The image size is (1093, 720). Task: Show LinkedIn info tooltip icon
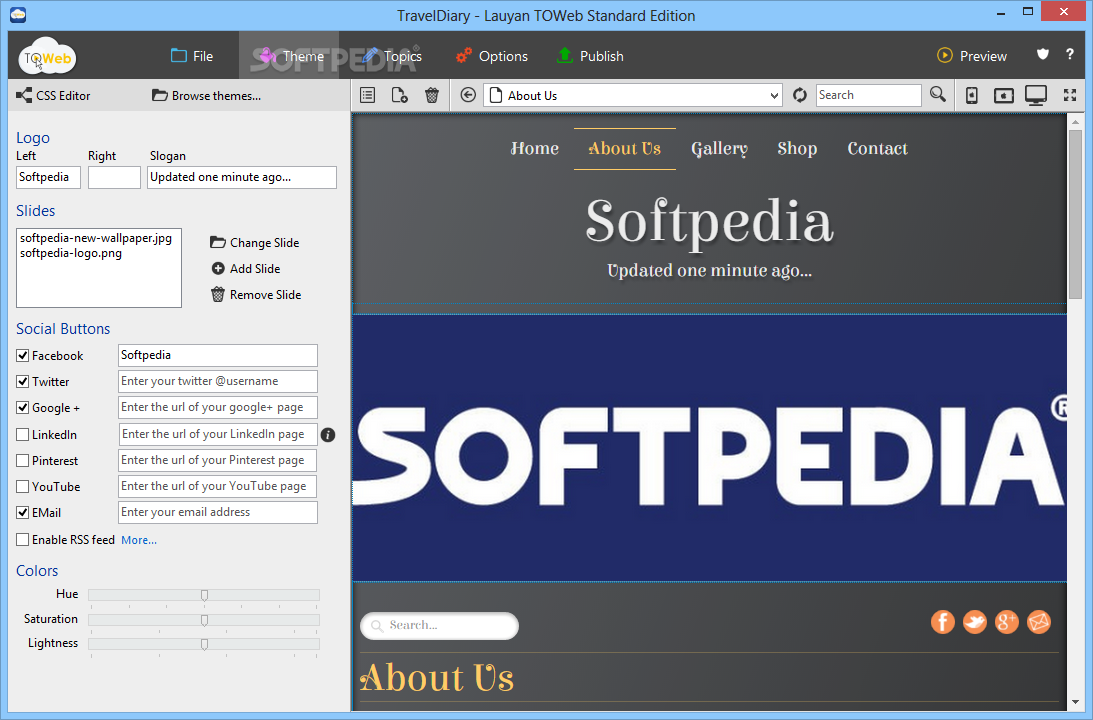(x=328, y=435)
